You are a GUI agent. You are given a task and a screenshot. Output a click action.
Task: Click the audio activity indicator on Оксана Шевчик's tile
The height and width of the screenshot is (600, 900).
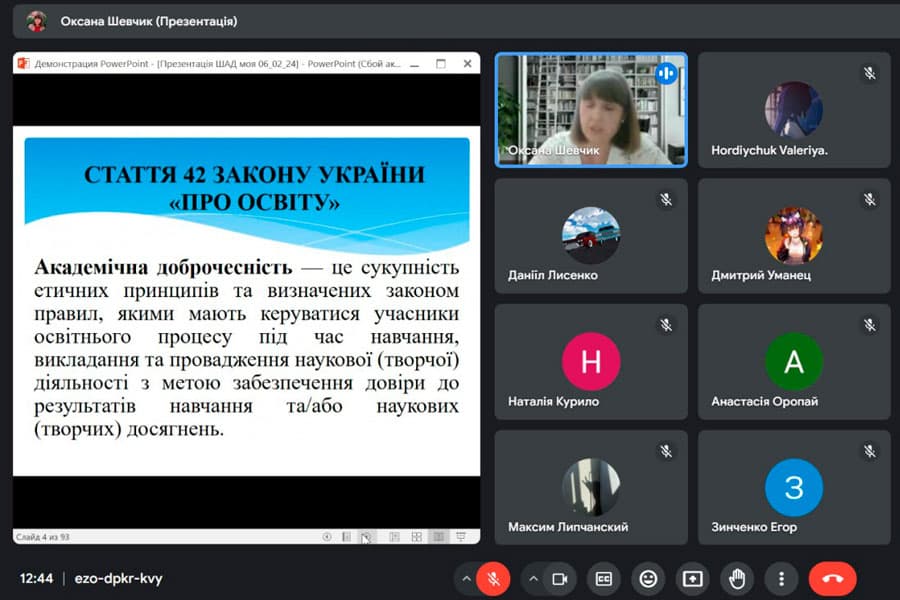666,73
